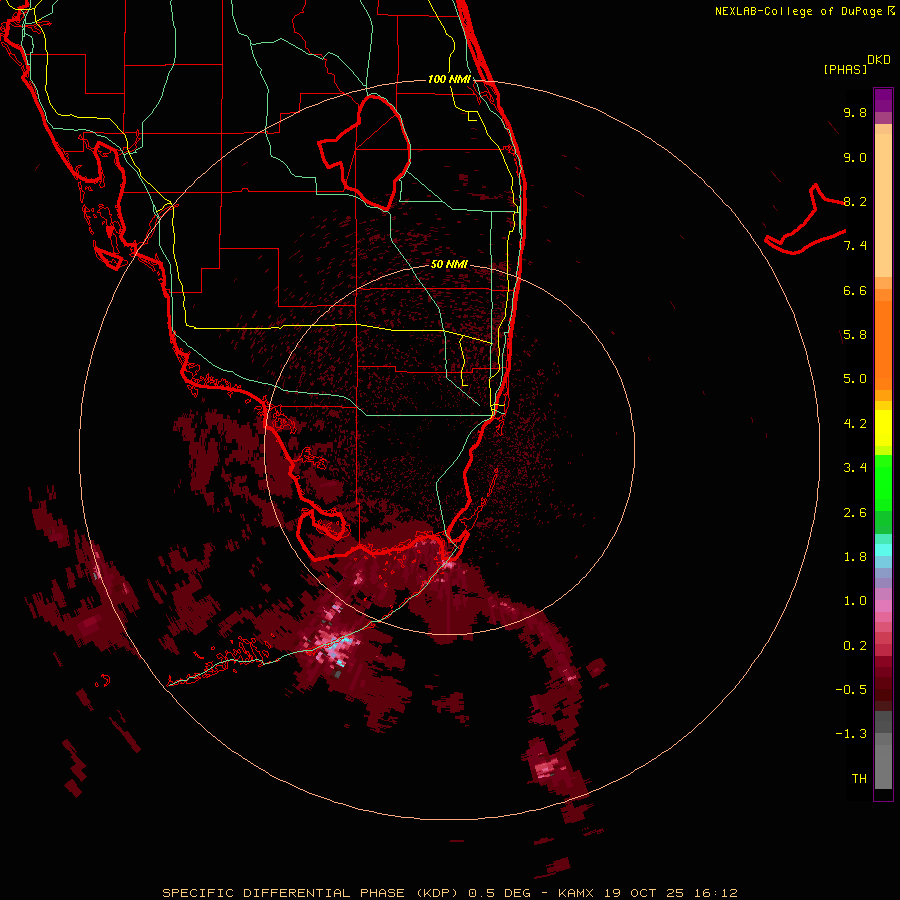900x900 pixels.
Task: Click the 2.6 value on the color scale
Action: (x=855, y=513)
